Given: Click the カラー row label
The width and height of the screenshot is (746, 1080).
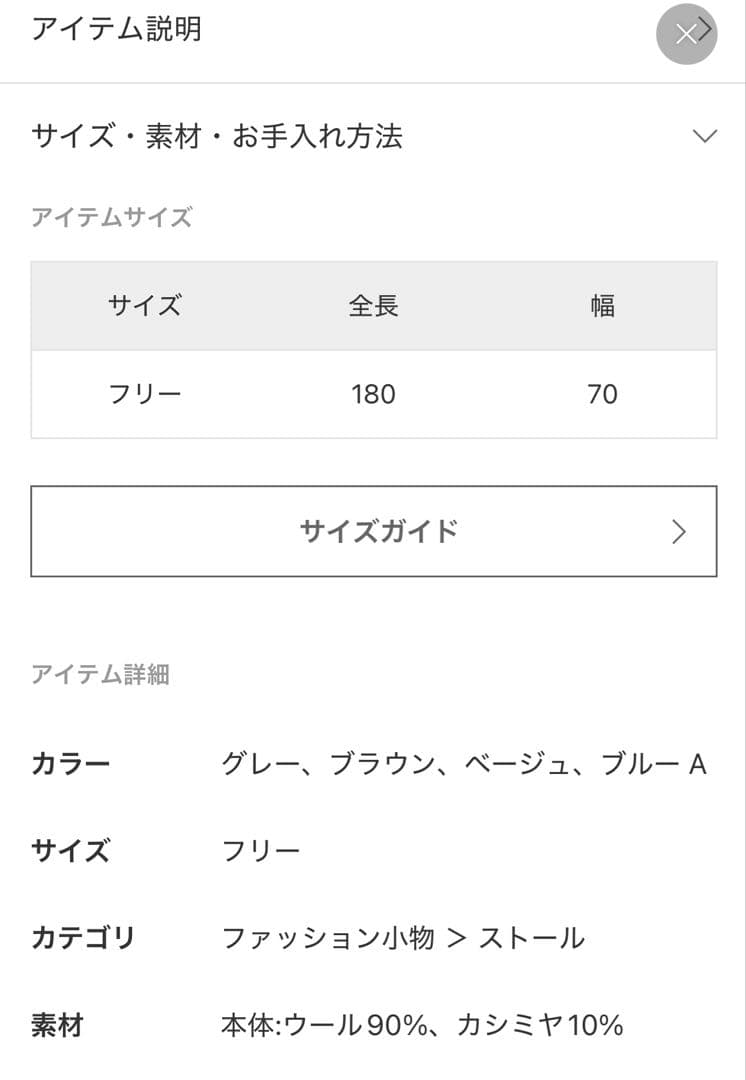Looking at the screenshot, I should point(70,765).
